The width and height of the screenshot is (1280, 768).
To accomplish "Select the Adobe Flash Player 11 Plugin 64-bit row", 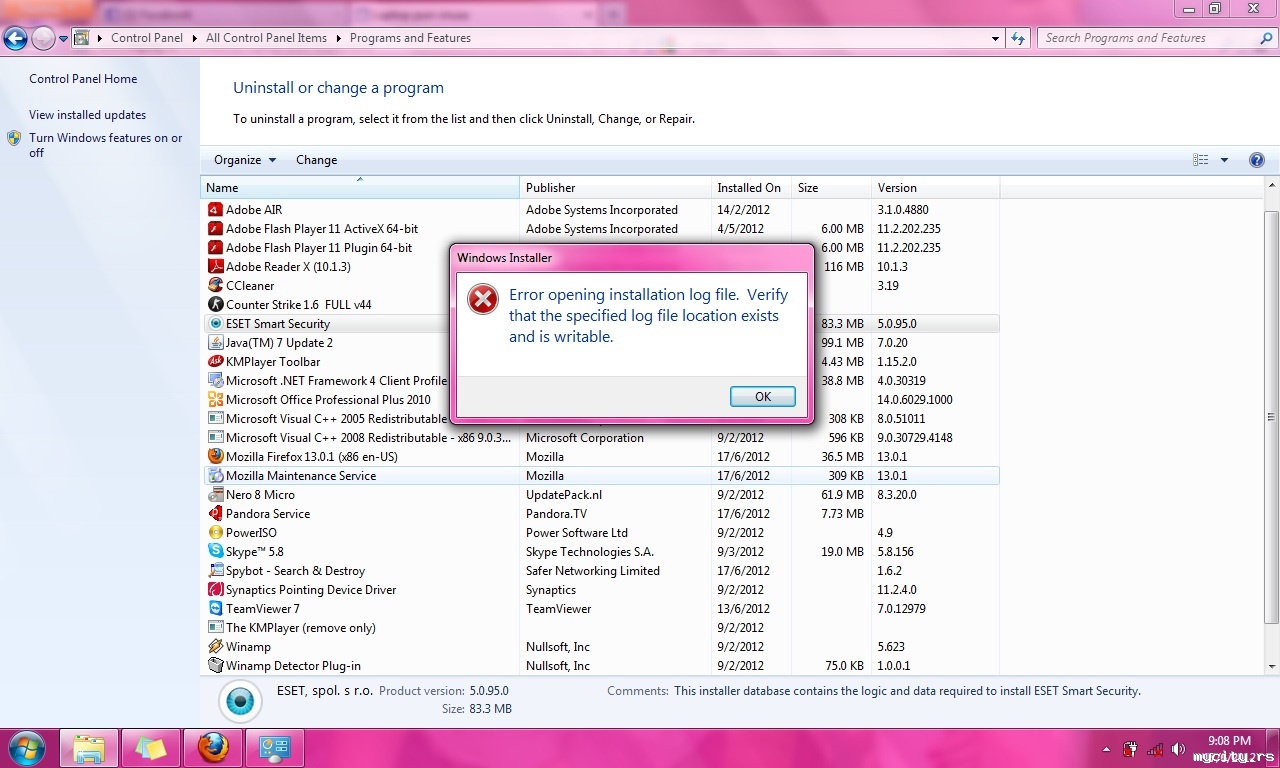I will (x=601, y=248).
